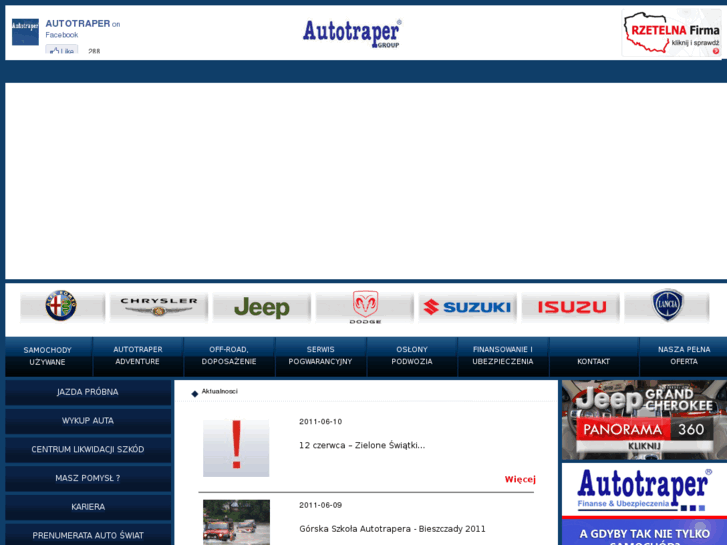Image resolution: width=727 pixels, height=545 pixels.
Task: Click the Autotraper Group header logo
Action: pos(352,33)
